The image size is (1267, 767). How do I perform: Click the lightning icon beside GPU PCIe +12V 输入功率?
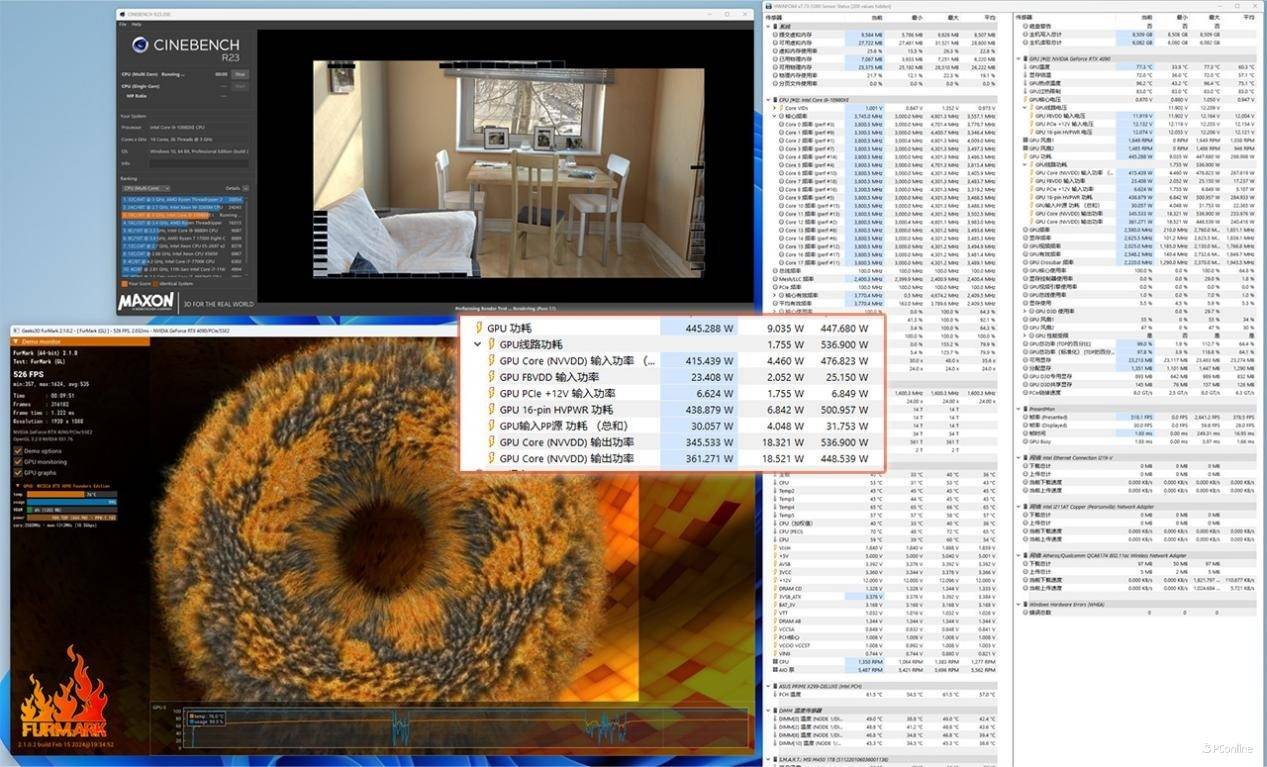tap(491, 394)
